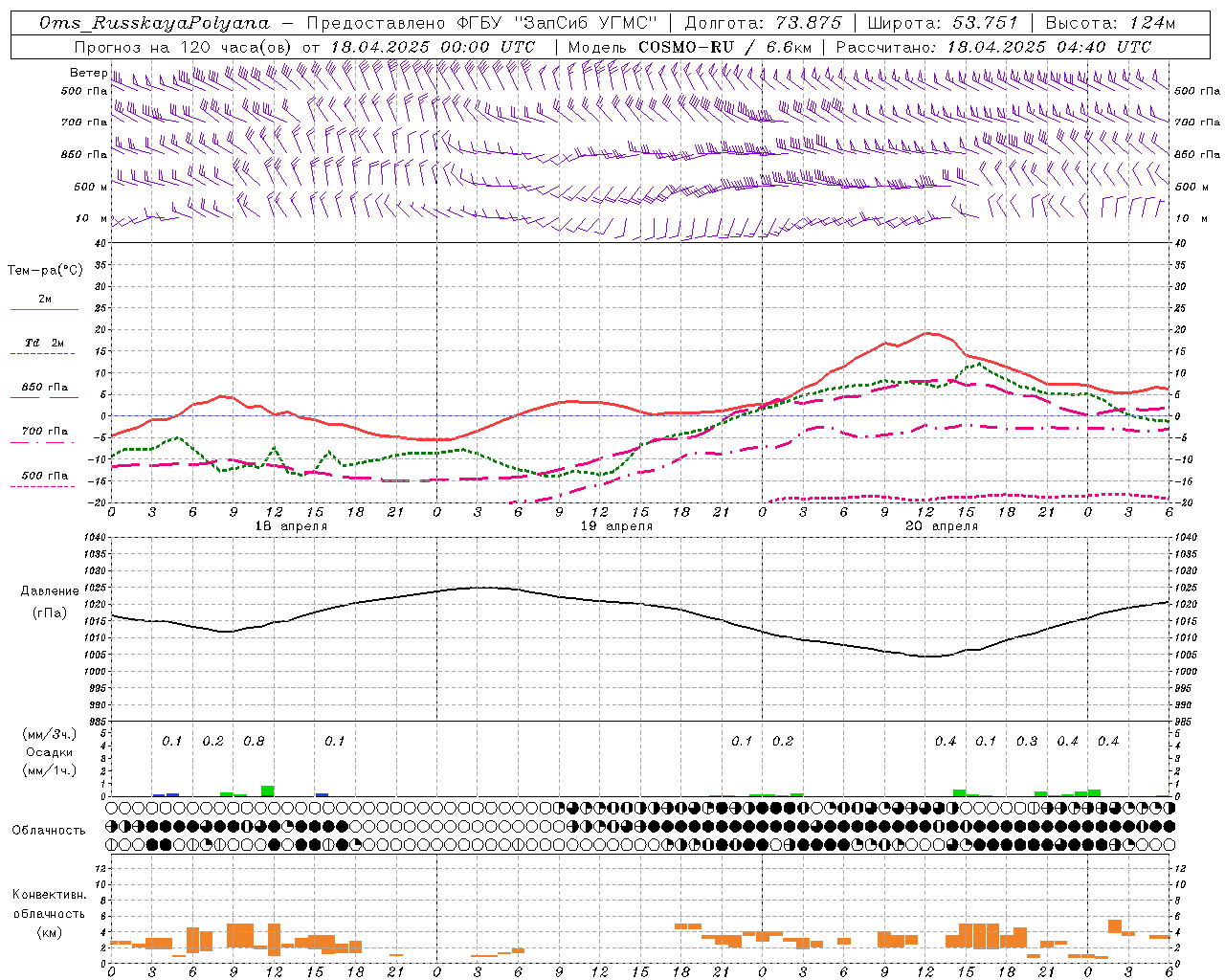1225x980 pixels.
Task: Click the Осадки label
Action: point(49,752)
